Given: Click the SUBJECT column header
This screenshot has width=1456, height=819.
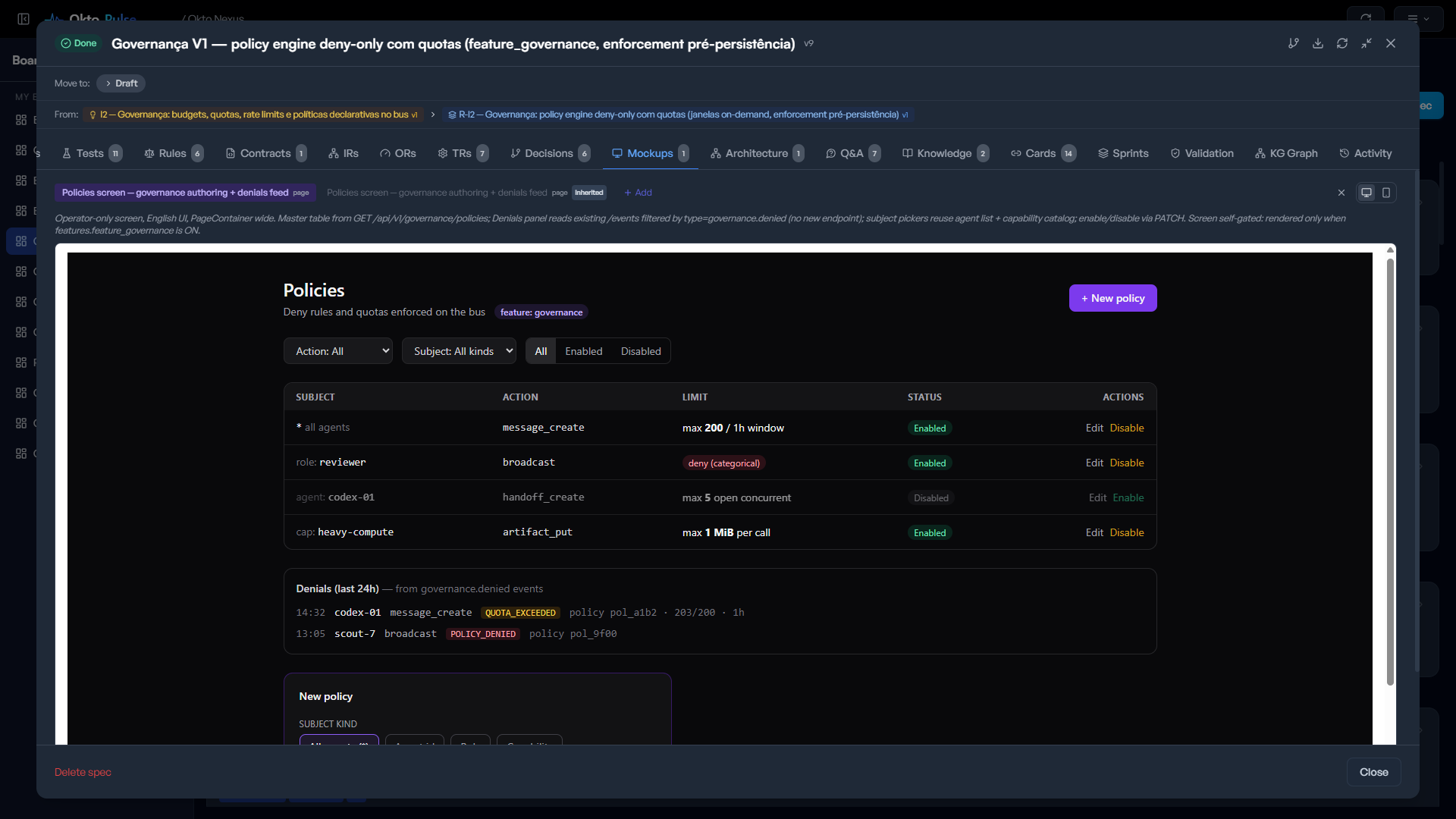Looking at the screenshot, I should click(x=315, y=397).
